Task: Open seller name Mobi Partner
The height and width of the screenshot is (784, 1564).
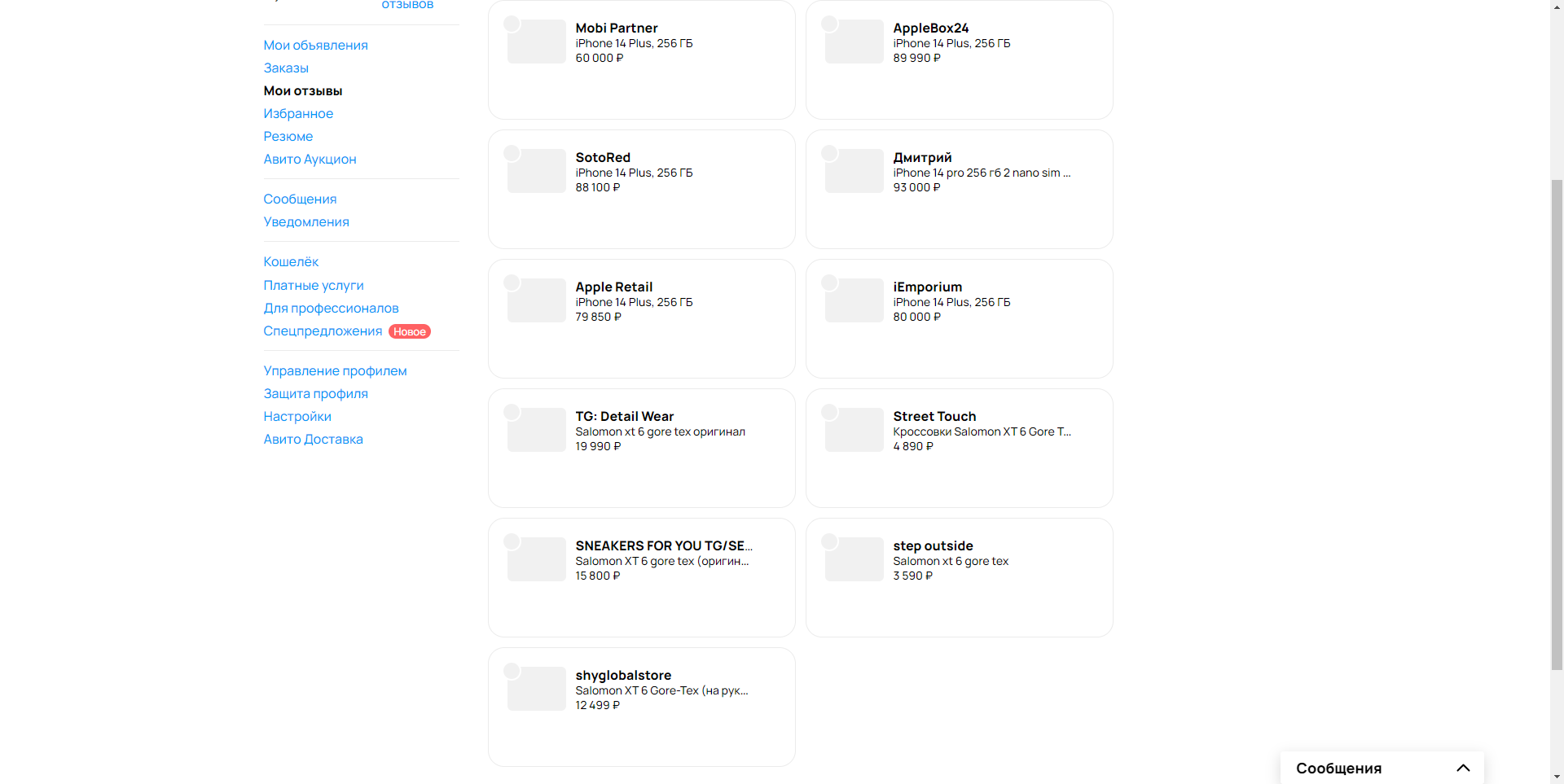Action: coord(617,28)
